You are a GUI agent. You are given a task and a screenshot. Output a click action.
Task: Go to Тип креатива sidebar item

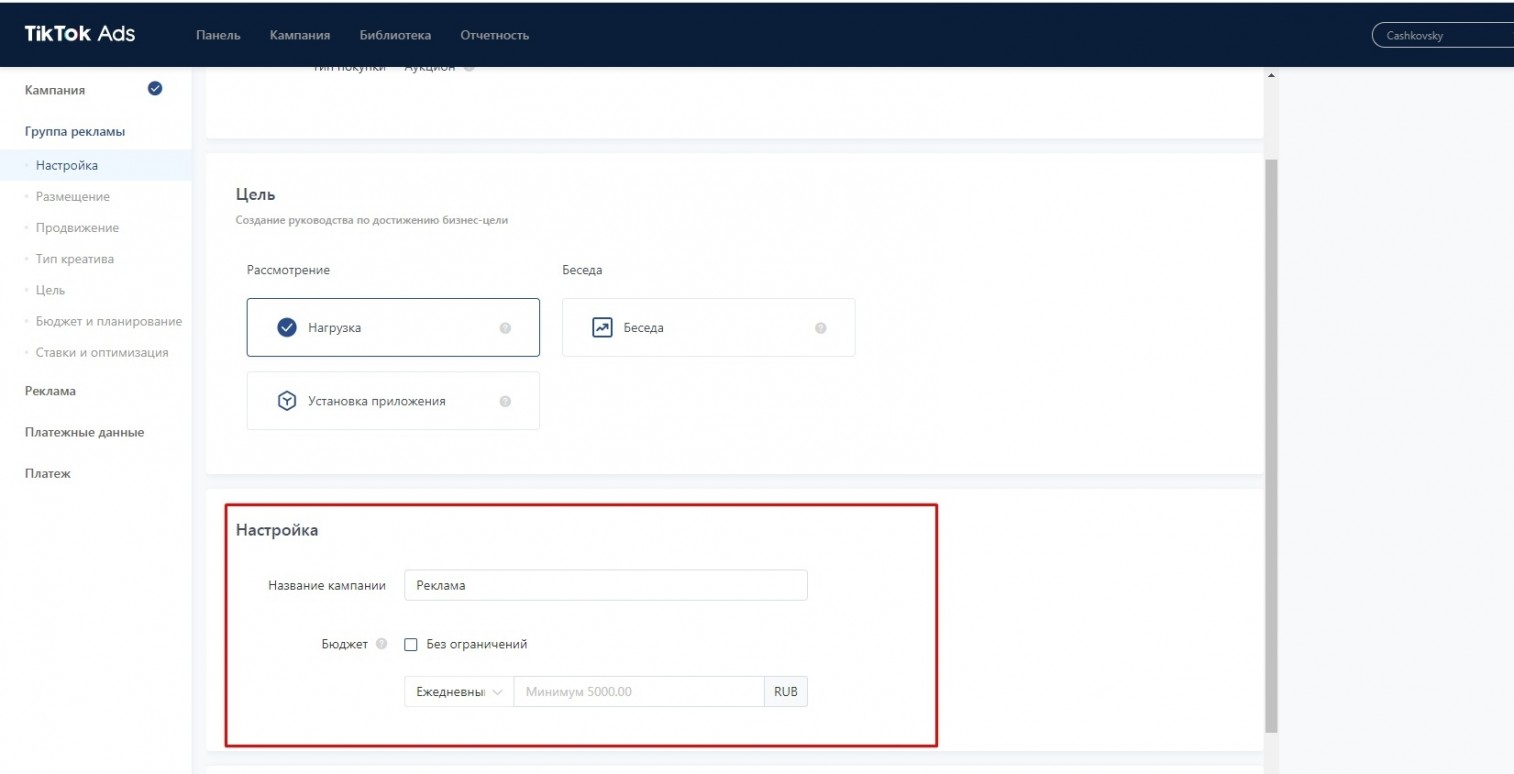pos(75,258)
